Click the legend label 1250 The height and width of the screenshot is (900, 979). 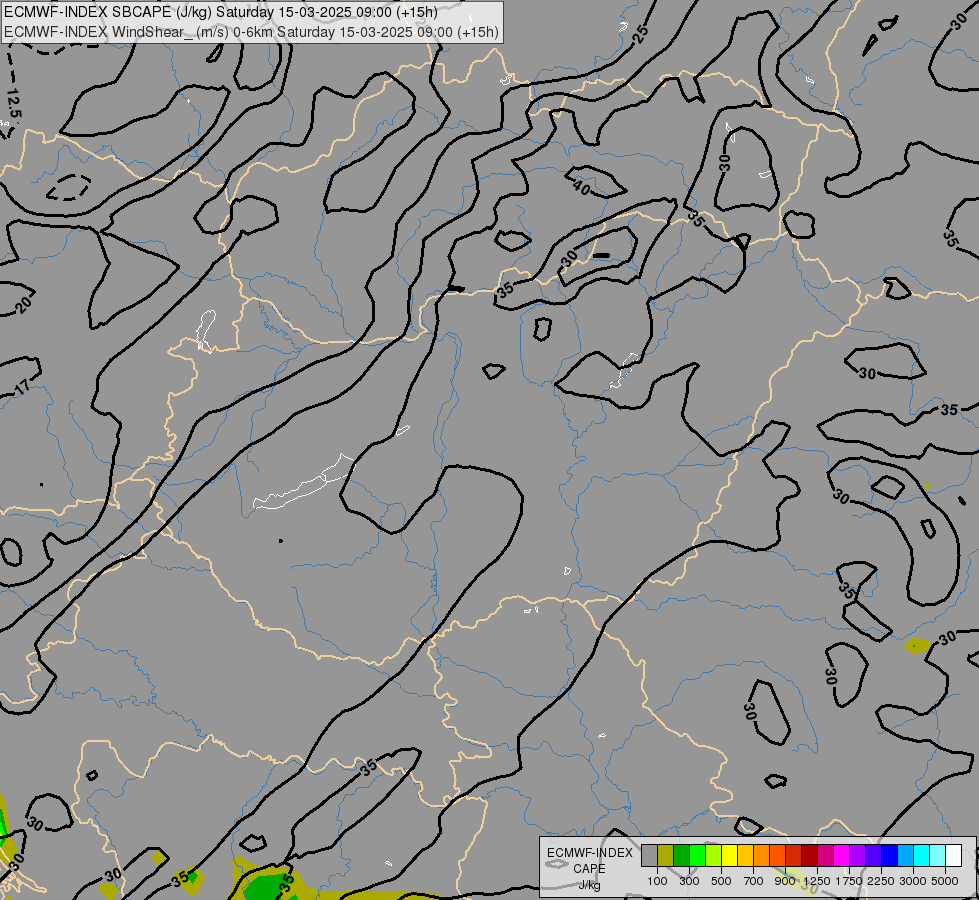[817, 881]
